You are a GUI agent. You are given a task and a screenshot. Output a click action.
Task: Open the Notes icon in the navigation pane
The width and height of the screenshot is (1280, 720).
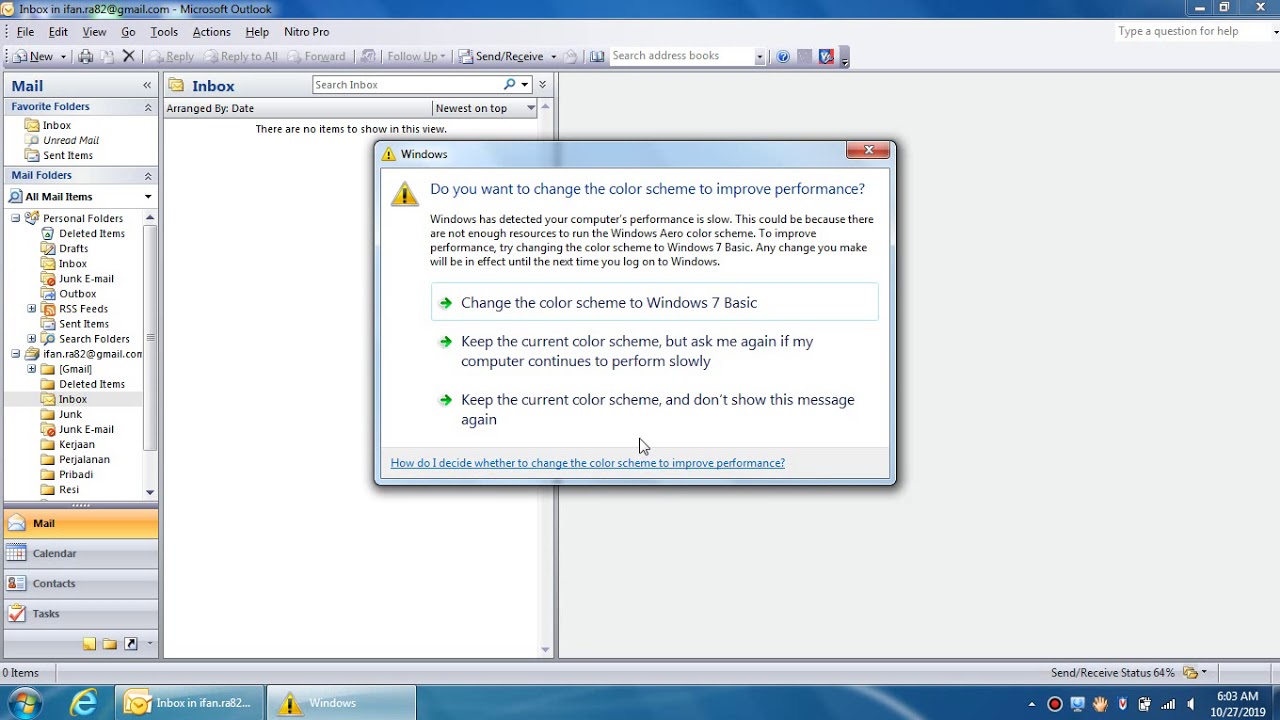coord(90,644)
